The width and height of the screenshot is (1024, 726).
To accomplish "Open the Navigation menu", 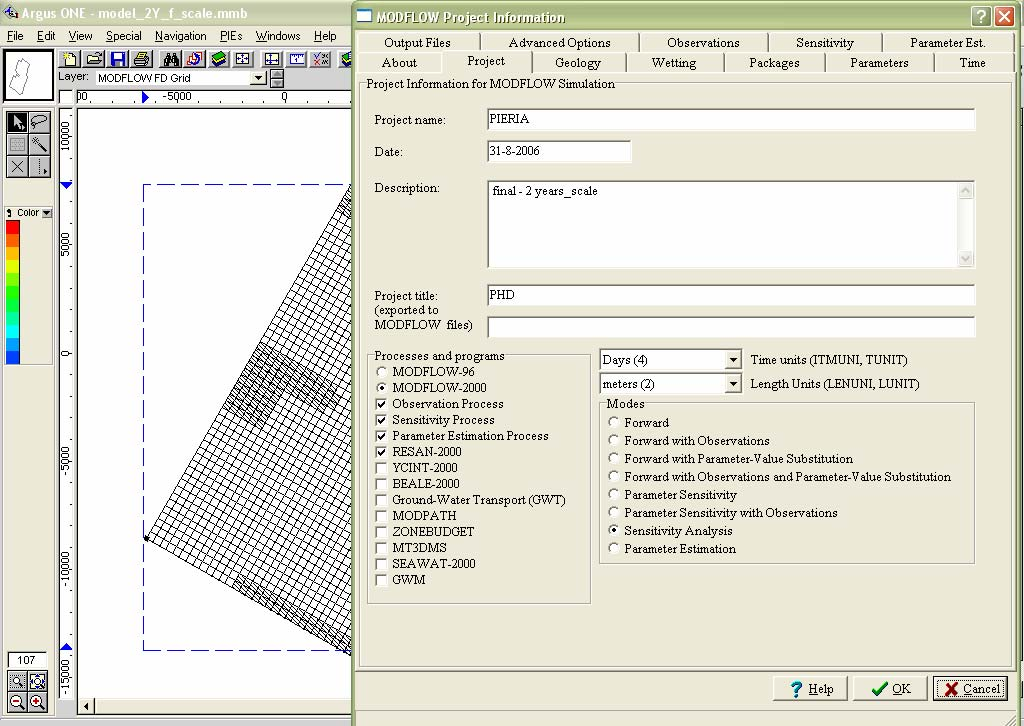I will (x=180, y=36).
